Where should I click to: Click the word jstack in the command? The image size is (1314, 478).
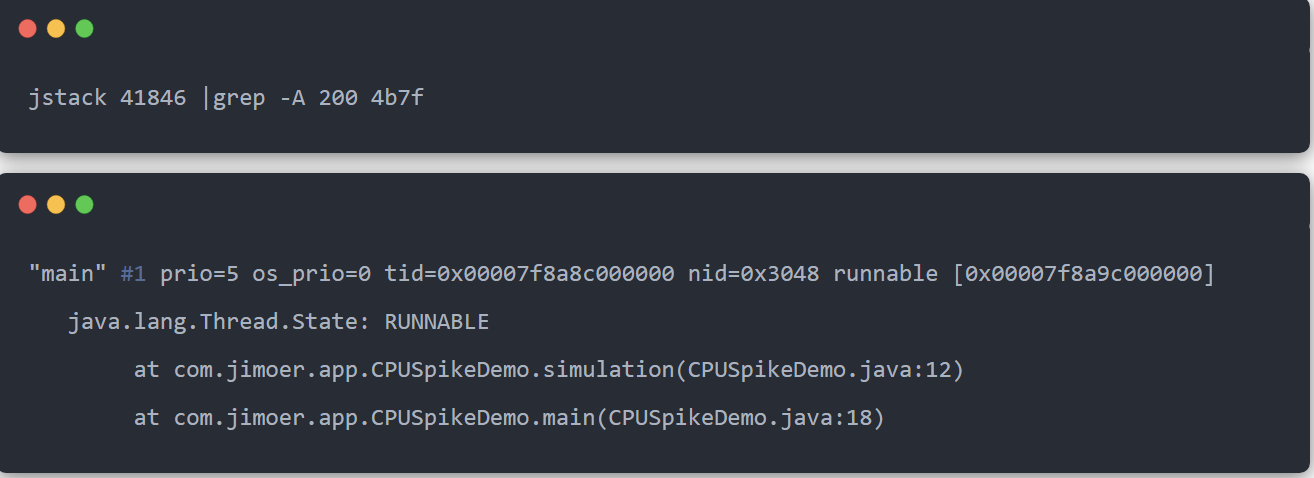point(68,100)
